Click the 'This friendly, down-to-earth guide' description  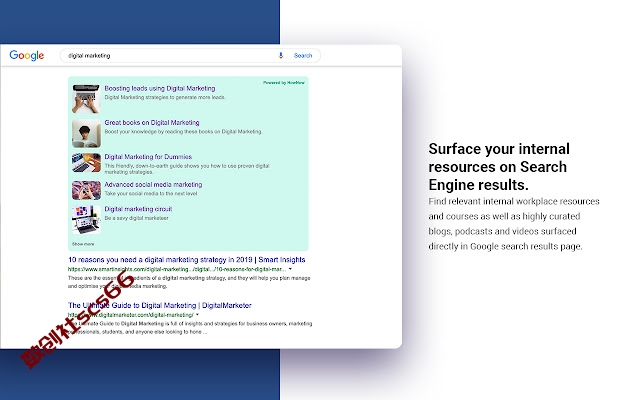point(187,169)
